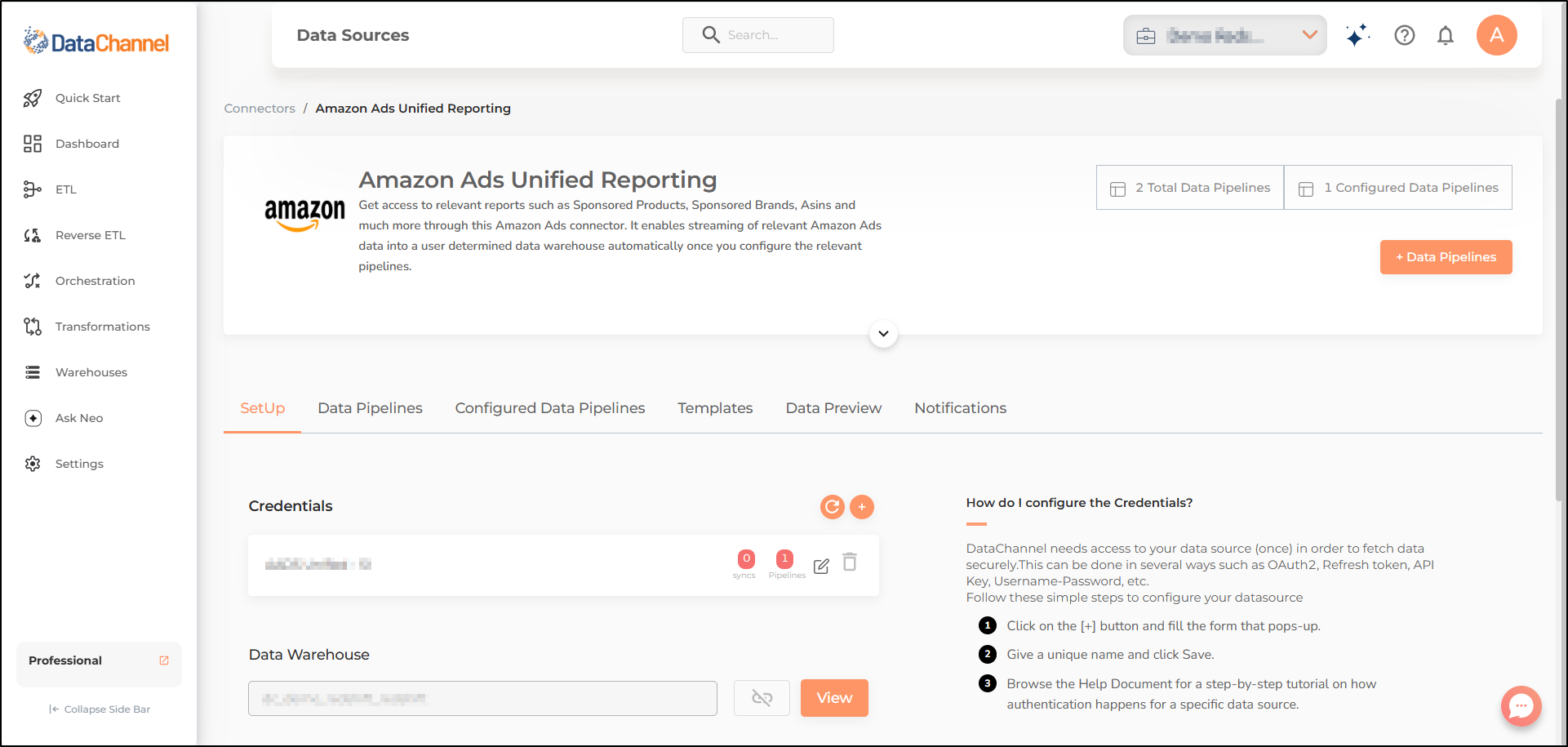This screenshot has width=1568, height=747.
Task: Select the SetUp tab
Action: (263, 408)
